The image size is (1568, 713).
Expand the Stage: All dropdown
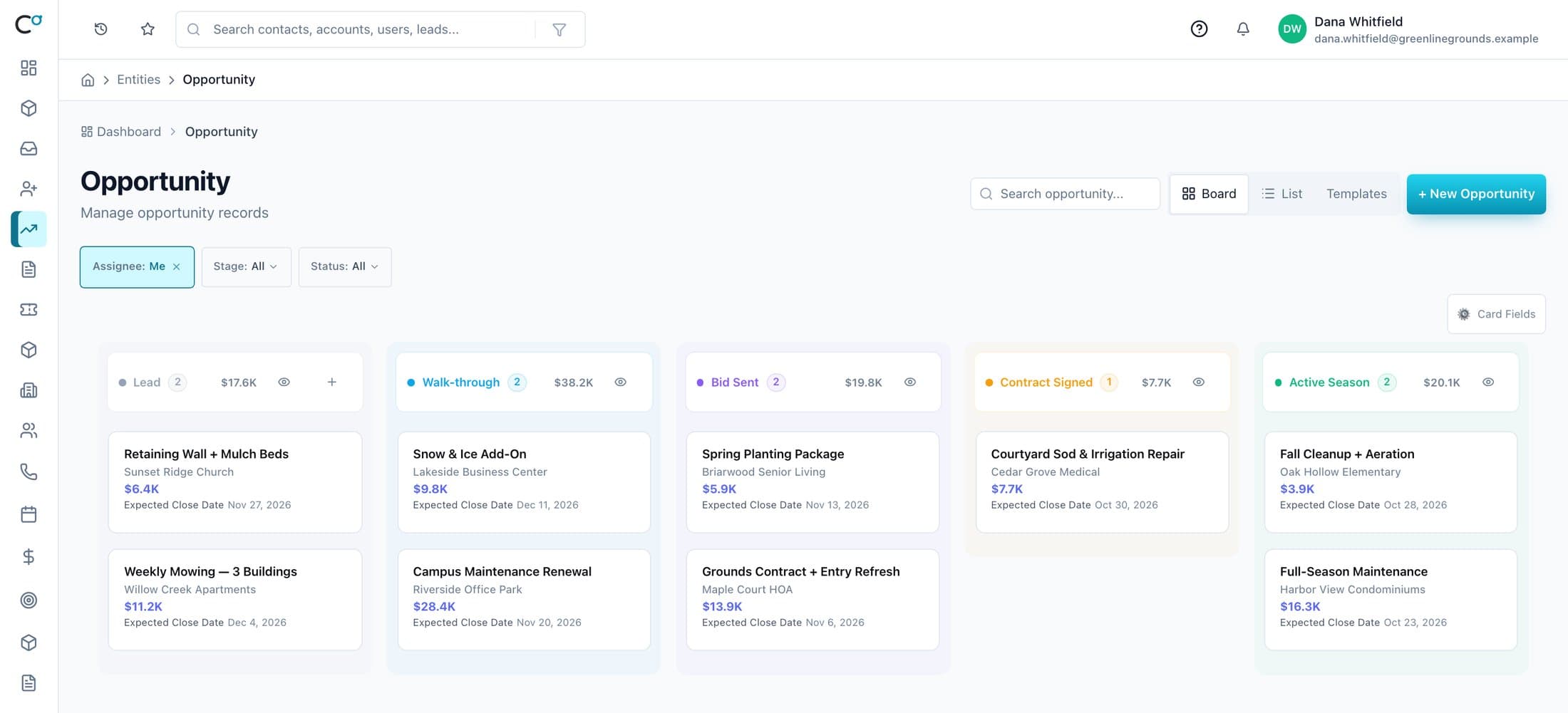[246, 267]
